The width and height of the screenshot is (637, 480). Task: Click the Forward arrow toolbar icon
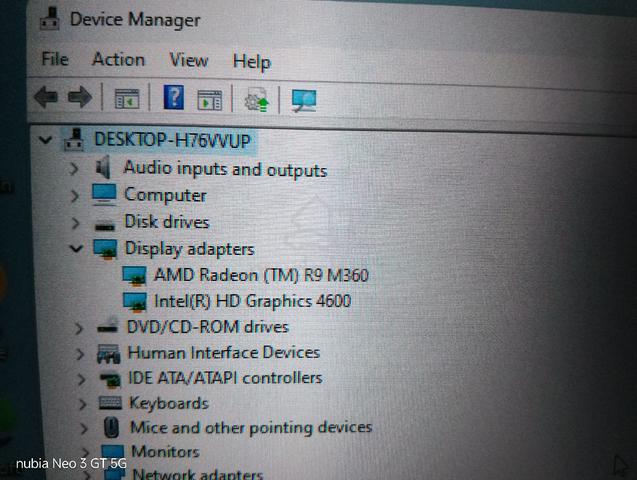point(80,97)
